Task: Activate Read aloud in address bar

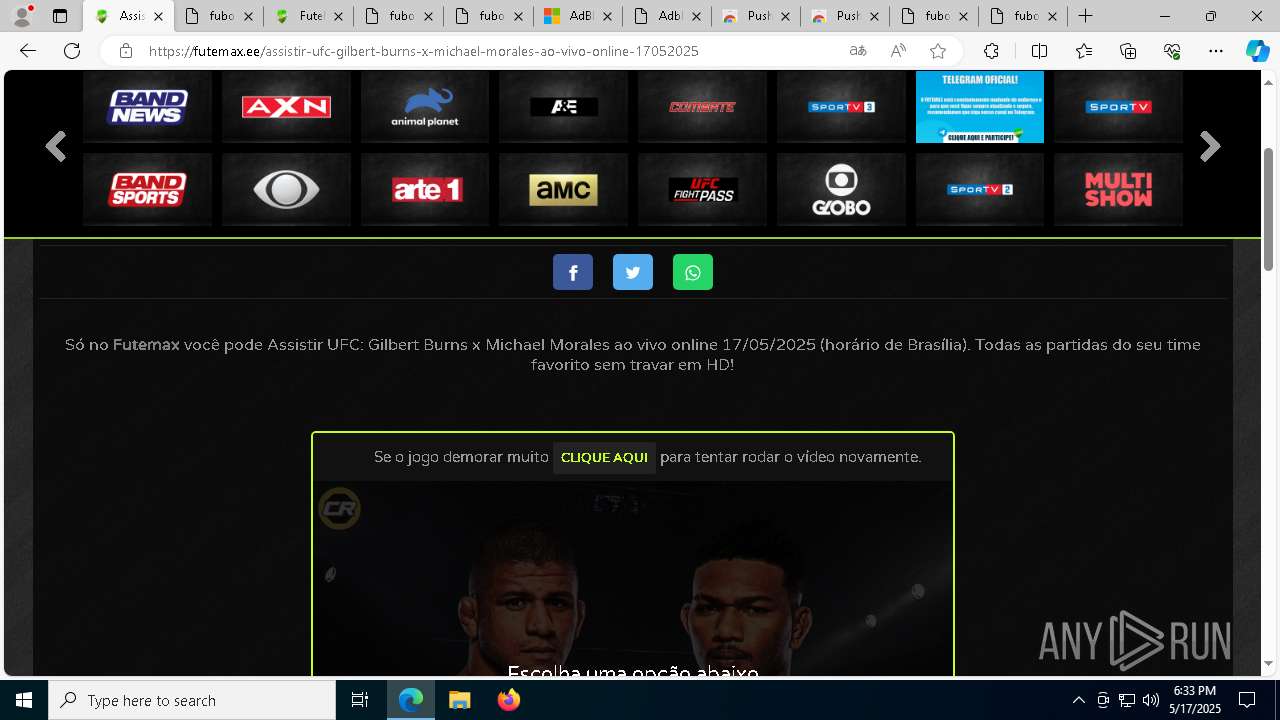Action: click(x=898, y=51)
